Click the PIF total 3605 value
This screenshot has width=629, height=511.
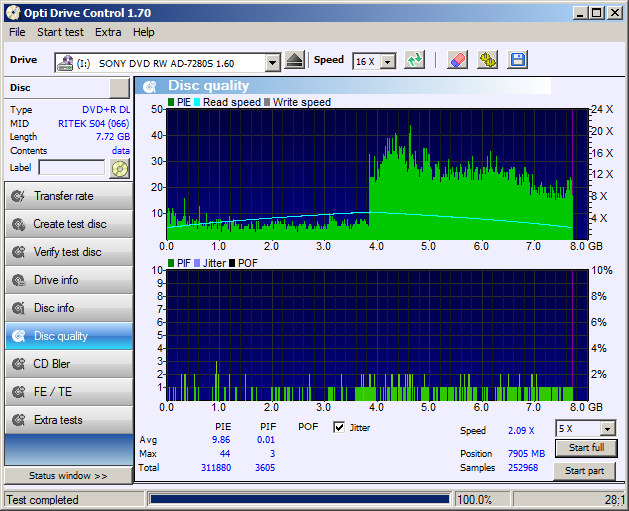click(x=265, y=468)
